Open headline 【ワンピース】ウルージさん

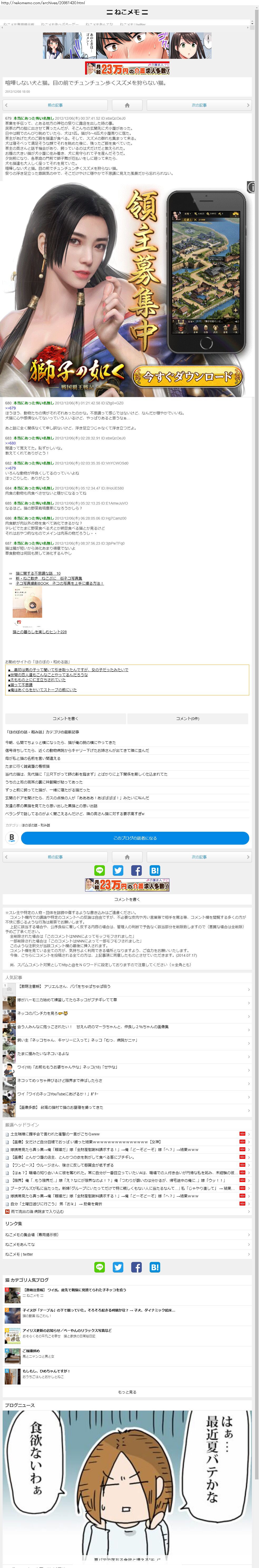click(x=127, y=1164)
